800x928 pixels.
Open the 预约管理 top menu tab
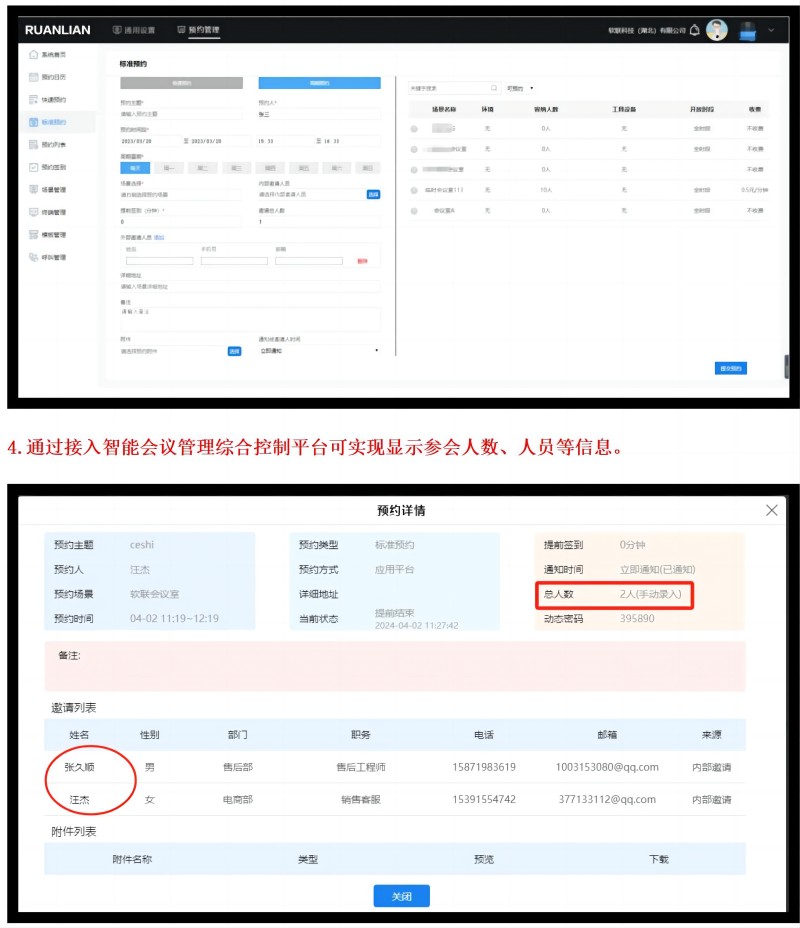(198, 30)
